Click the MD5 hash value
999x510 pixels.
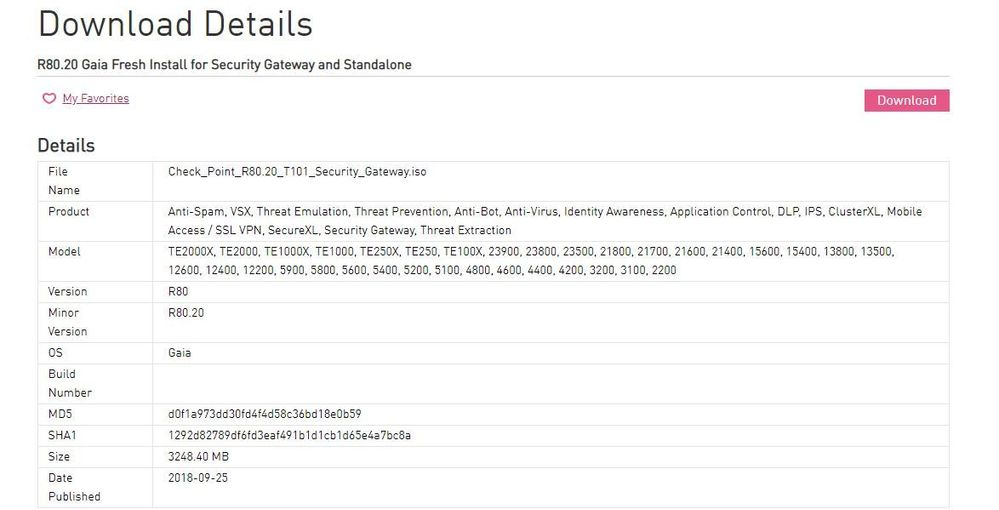265,414
